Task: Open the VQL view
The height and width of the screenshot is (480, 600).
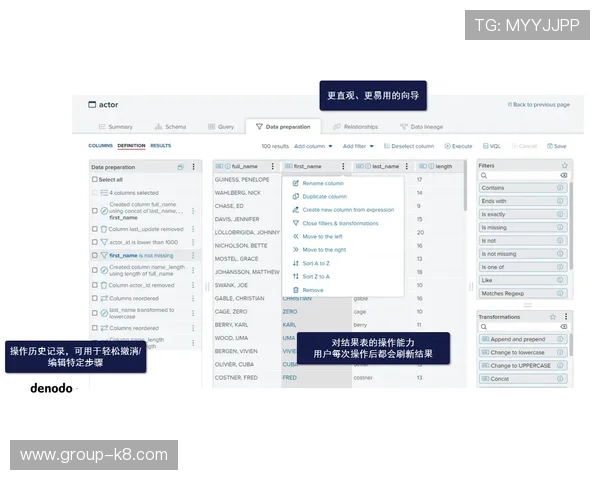Action: point(492,146)
